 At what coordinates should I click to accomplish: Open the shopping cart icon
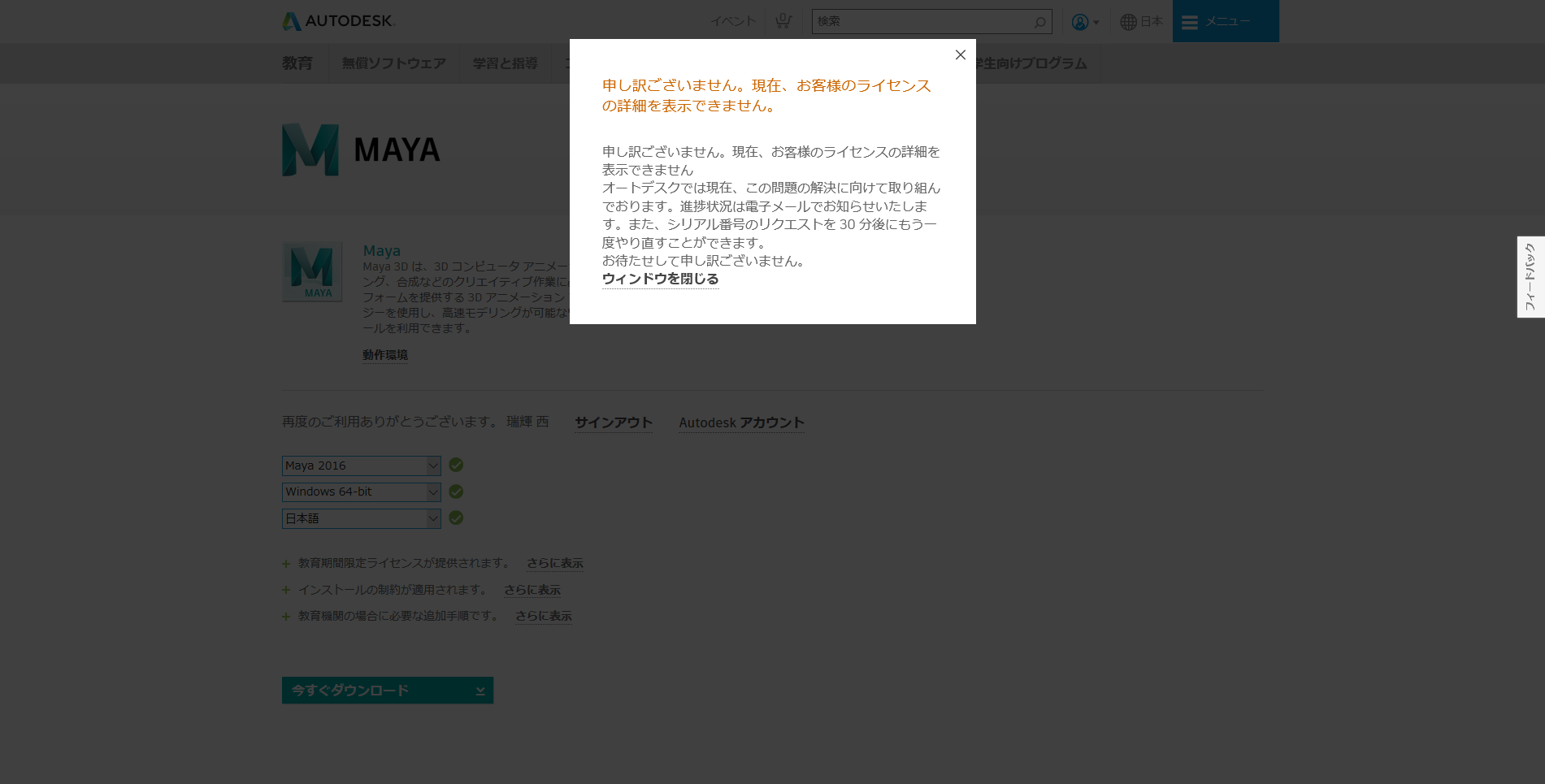(783, 21)
